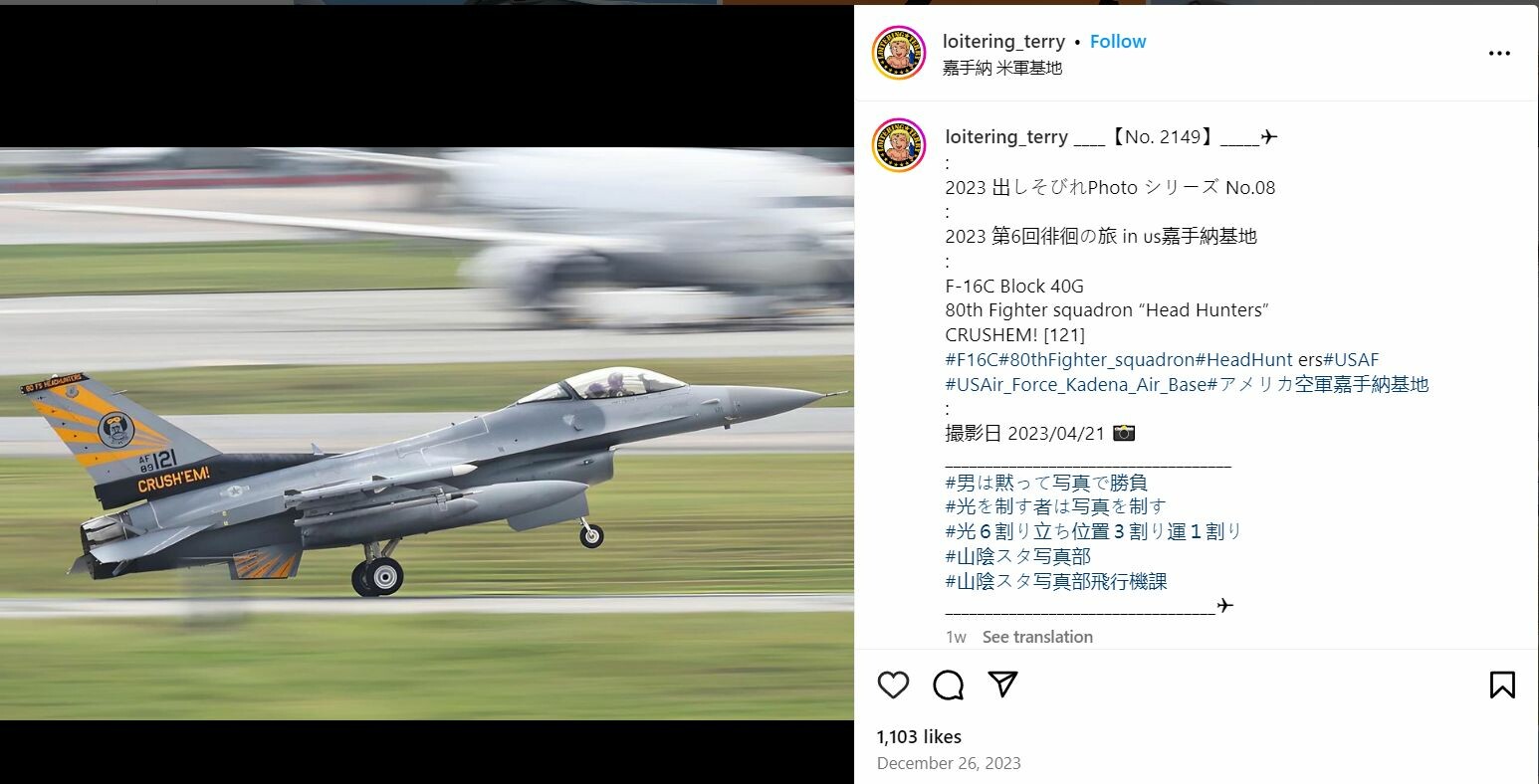
Task: Open #USAF hashtag
Action: (x=1351, y=359)
